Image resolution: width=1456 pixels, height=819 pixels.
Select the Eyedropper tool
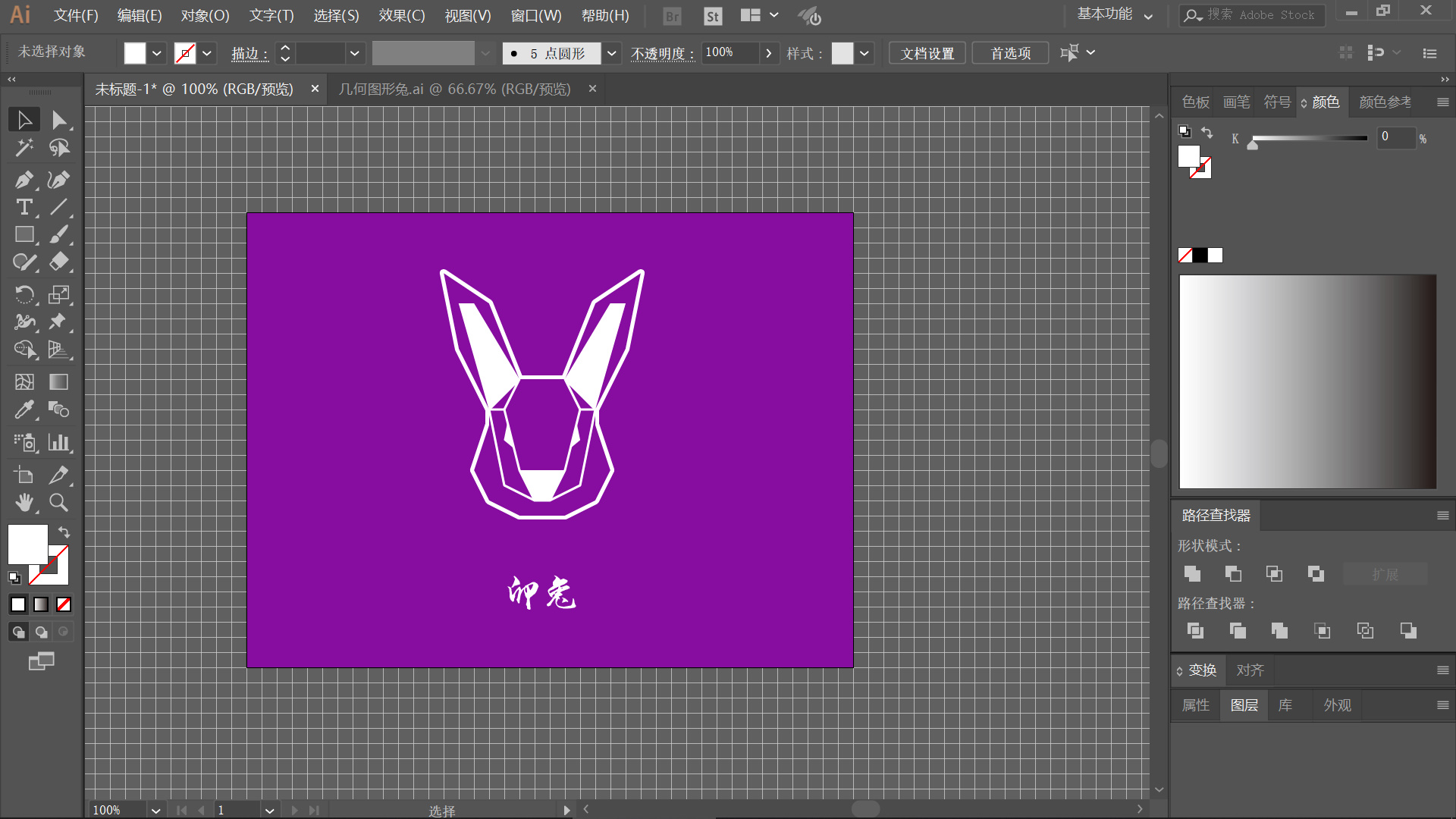pyautogui.click(x=24, y=410)
